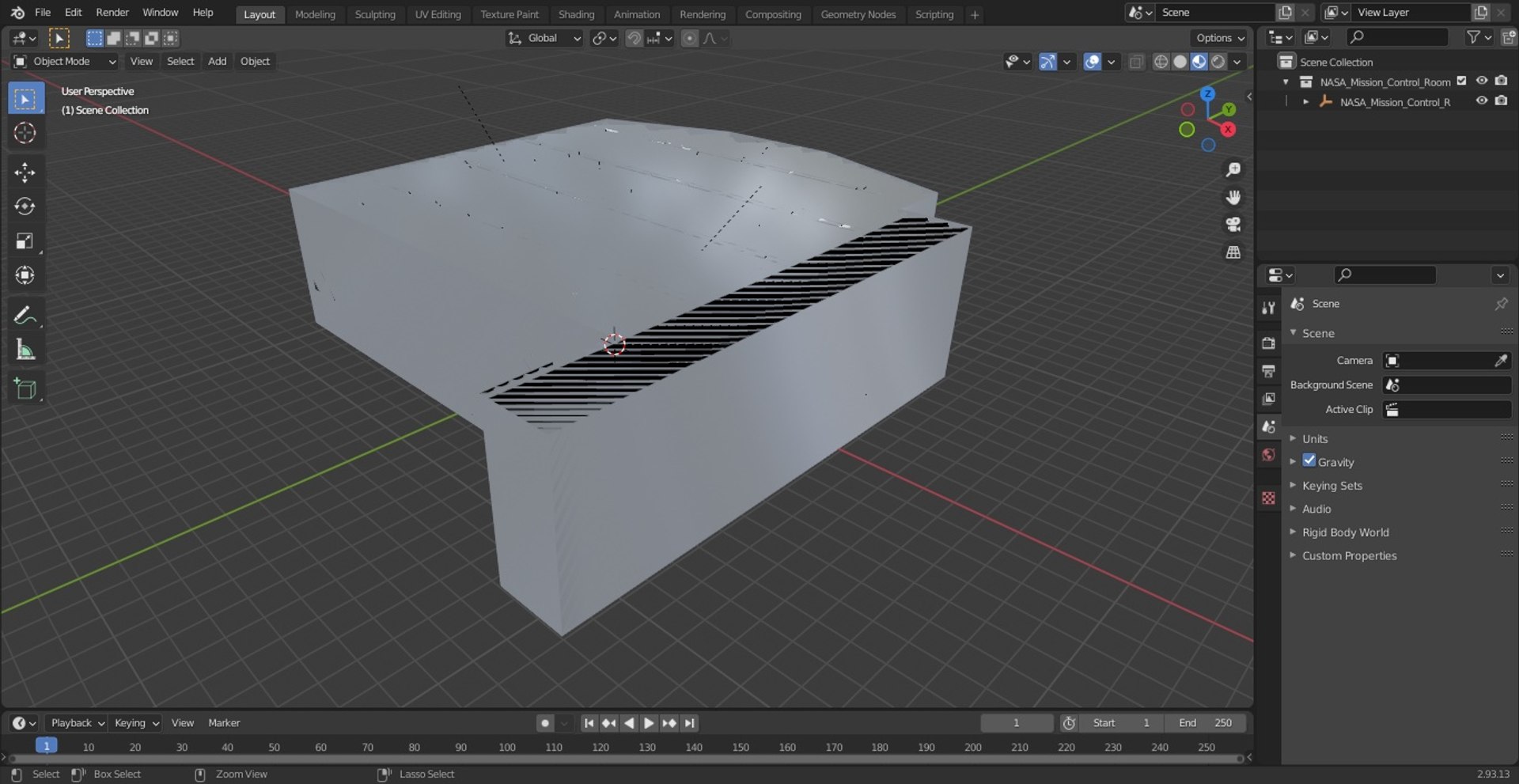Open the Object Mode dropdown
Viewport: 1519px width, 784px height.
click(65, 62)
